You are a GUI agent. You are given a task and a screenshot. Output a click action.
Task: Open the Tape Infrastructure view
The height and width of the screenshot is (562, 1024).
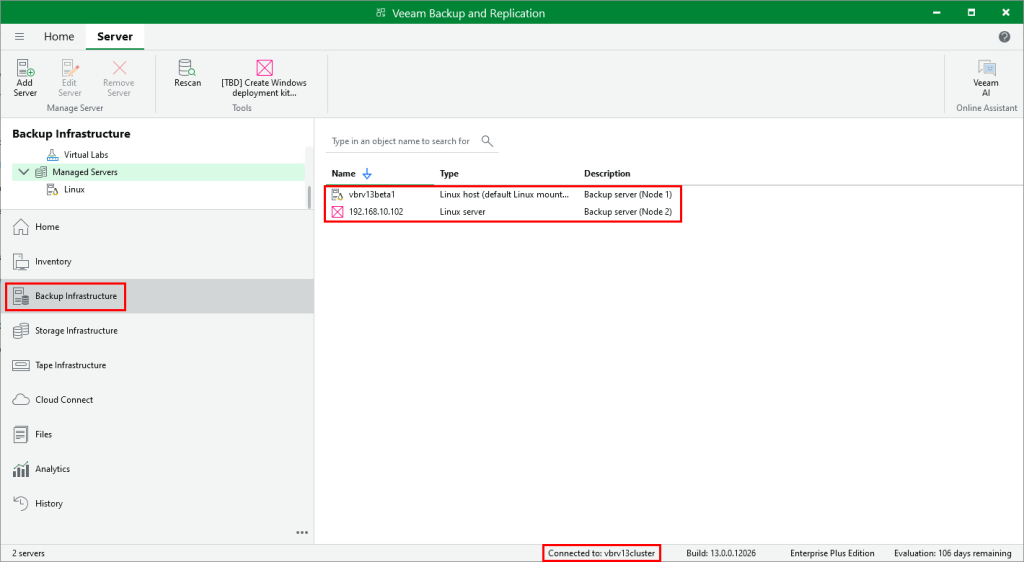click(x=70, y=365)
